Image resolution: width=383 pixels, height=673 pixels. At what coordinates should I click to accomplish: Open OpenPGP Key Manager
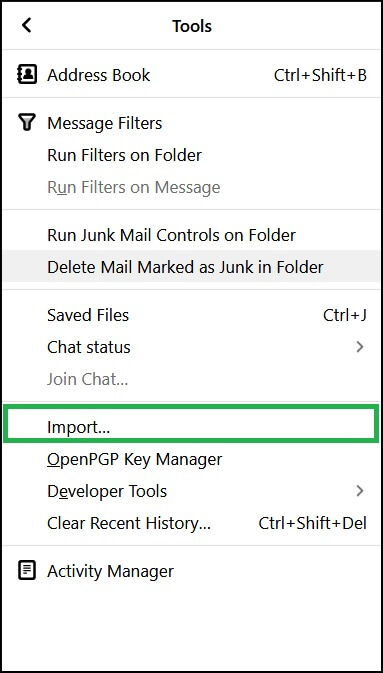tap(192, 459)
